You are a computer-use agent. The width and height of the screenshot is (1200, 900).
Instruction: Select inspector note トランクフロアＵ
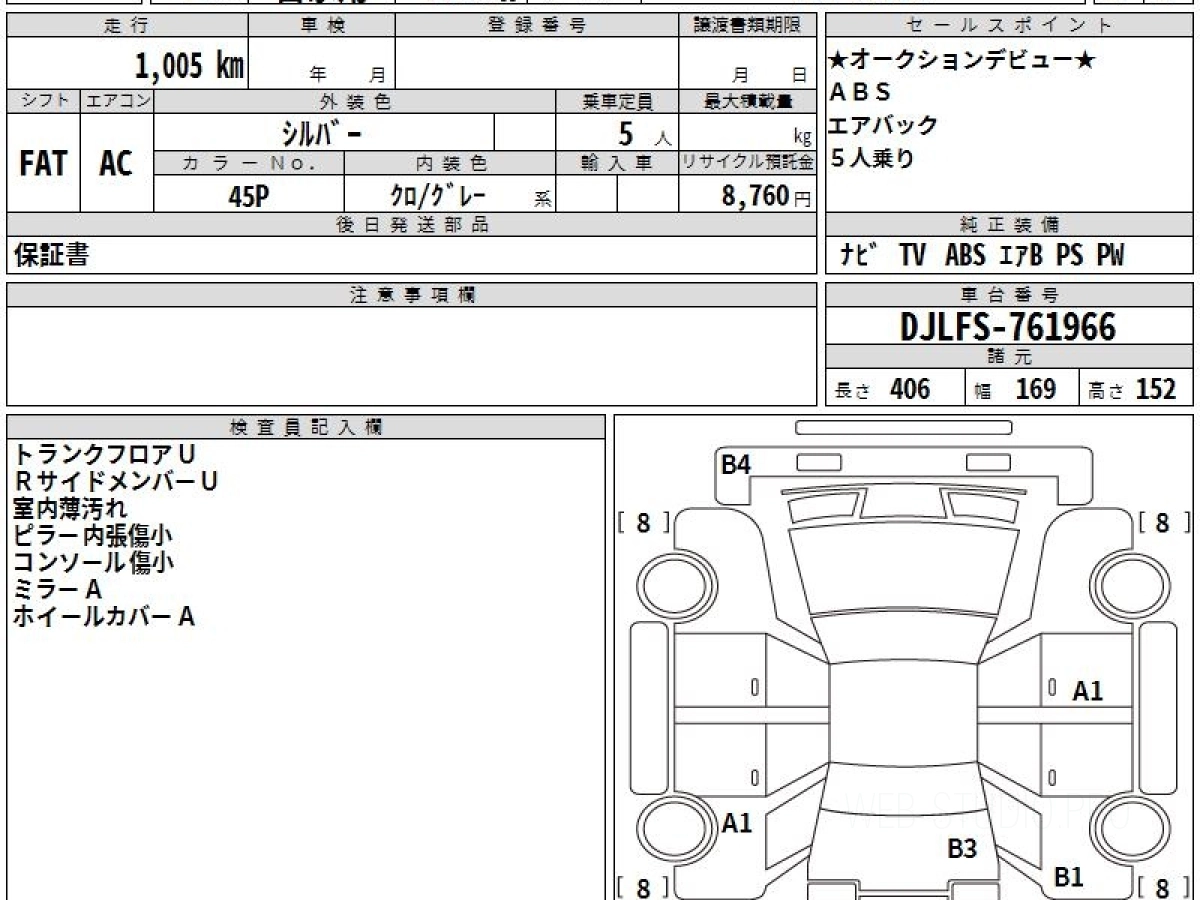pyautogui.click(x=105, y=455)
